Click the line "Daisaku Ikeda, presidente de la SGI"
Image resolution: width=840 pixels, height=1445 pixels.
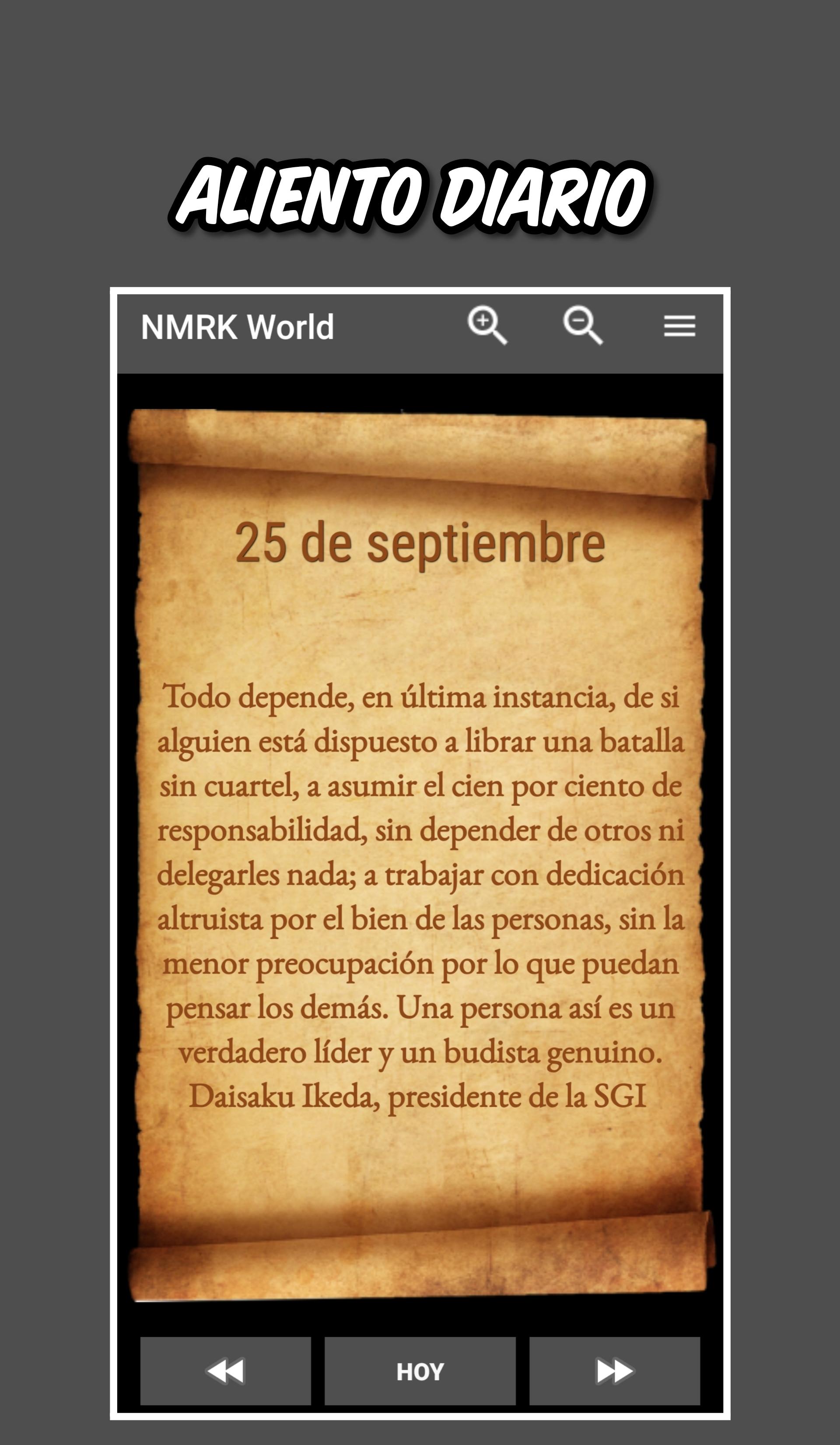[x=418, y=1097]
